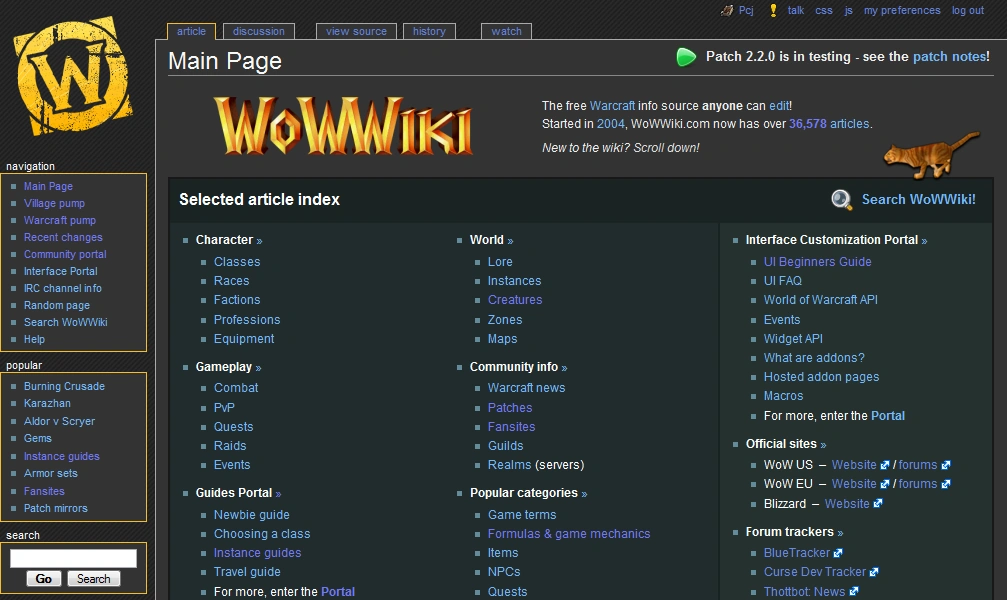Open Formulas & game mechanics link

[x=569, y=534]
